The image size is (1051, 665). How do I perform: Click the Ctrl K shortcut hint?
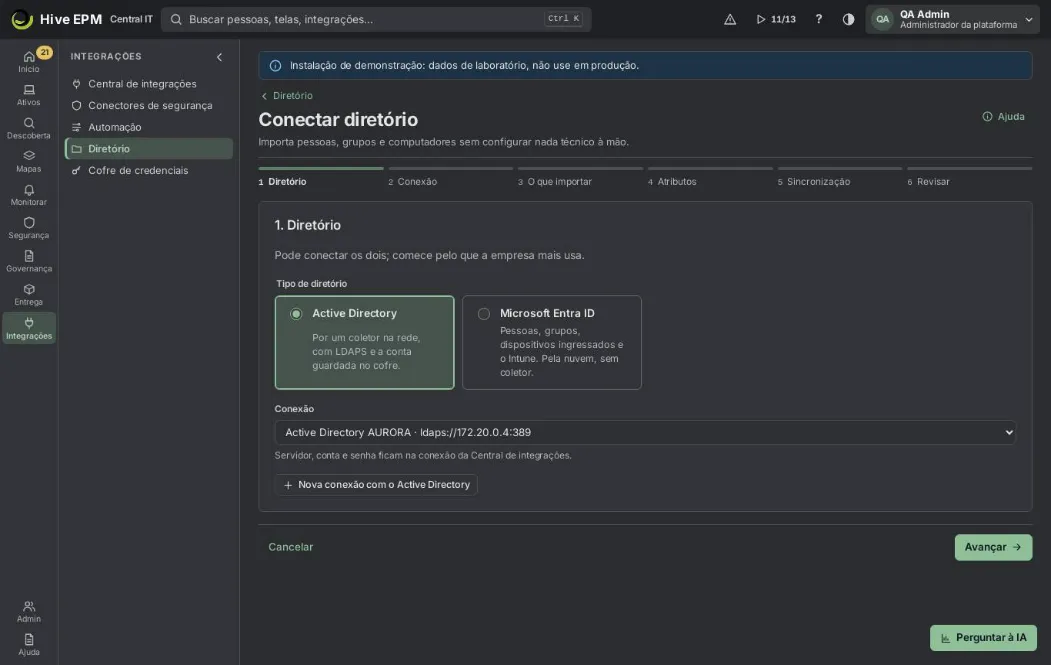[x=563, y=19]
